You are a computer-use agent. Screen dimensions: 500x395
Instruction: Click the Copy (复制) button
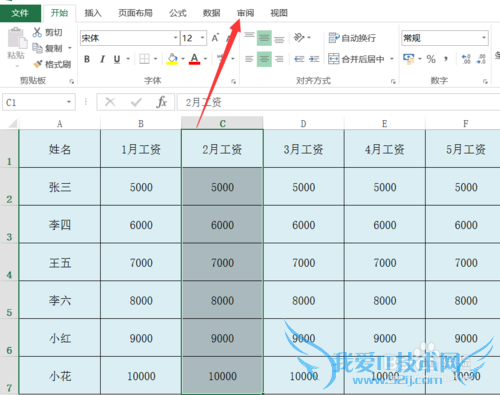pos(48,48)
